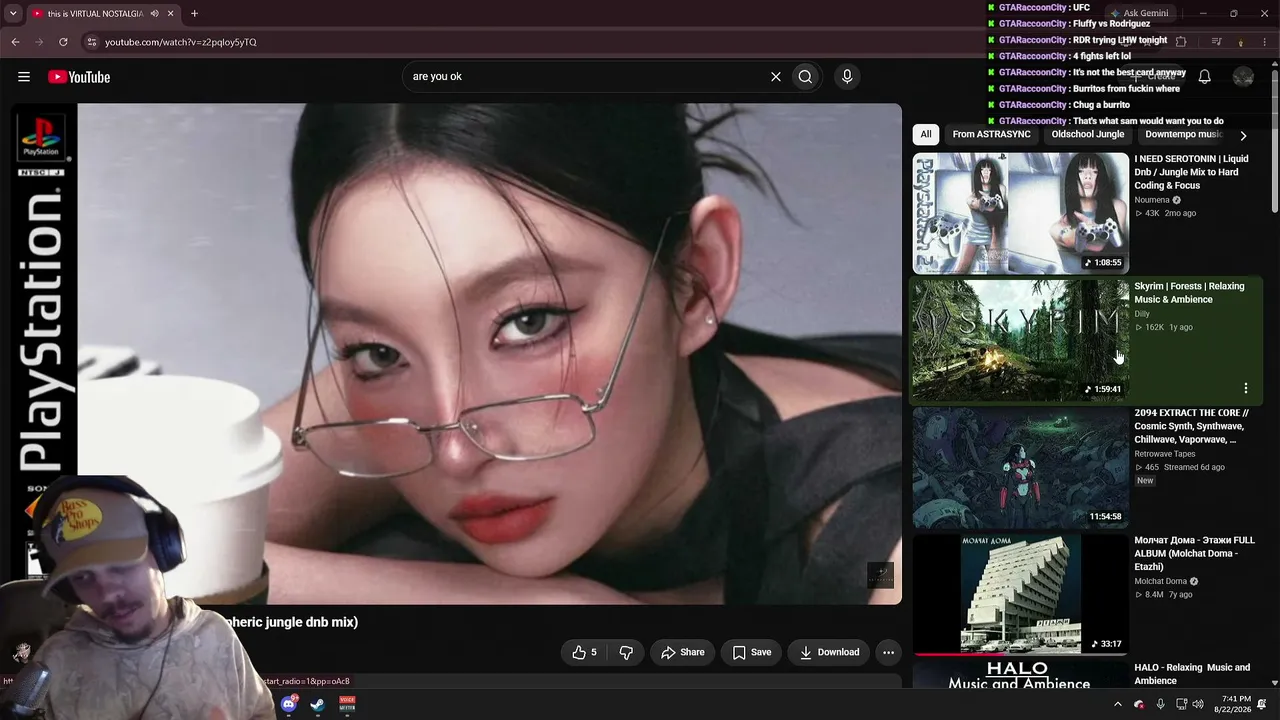
Task: Share this video
Action: [682, 652]
